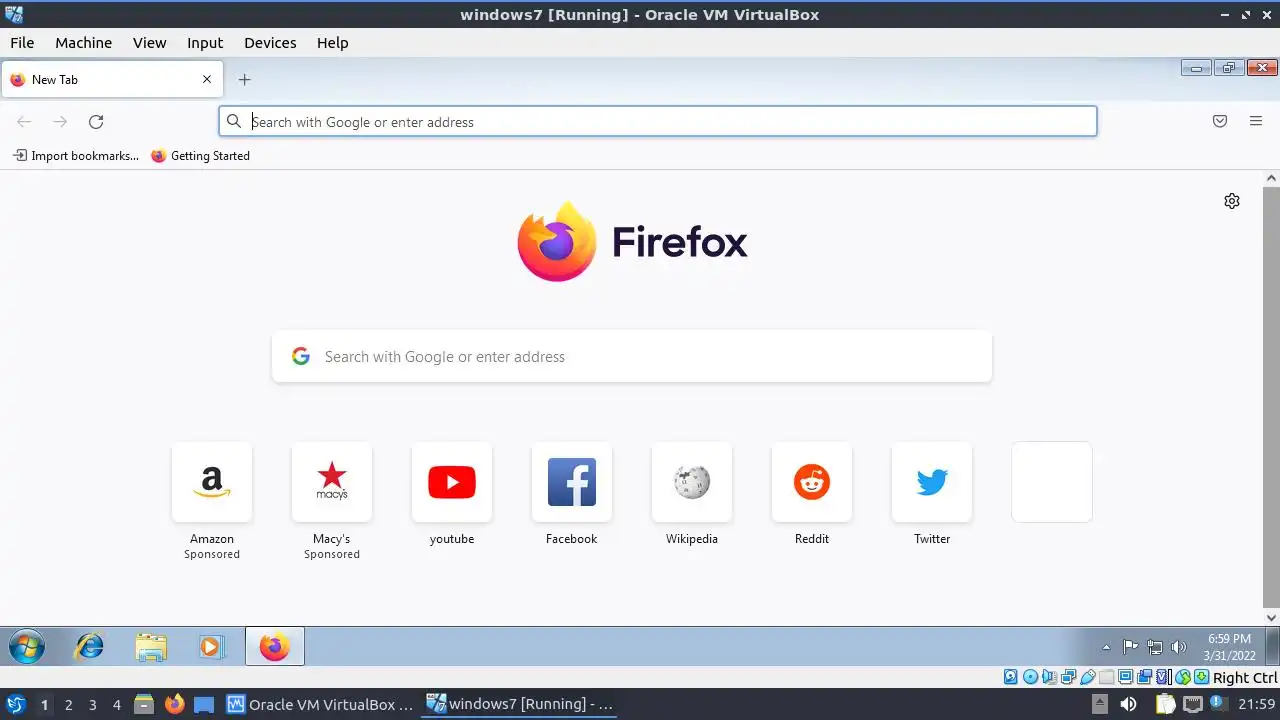The image size is (1280, 720).
Task: Open host application launcher menu
Action: coord(16,704)
